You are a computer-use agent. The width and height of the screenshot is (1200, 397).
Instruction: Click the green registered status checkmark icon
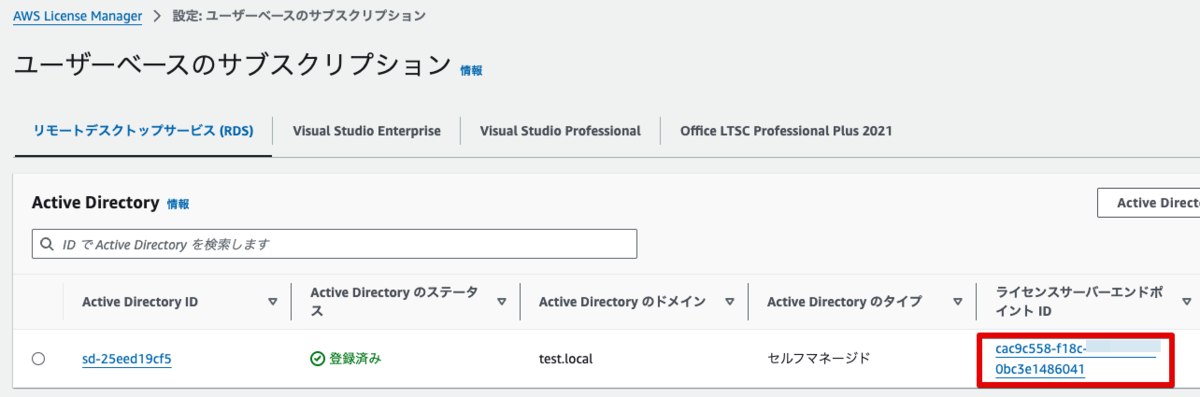[x=318, y=358]
